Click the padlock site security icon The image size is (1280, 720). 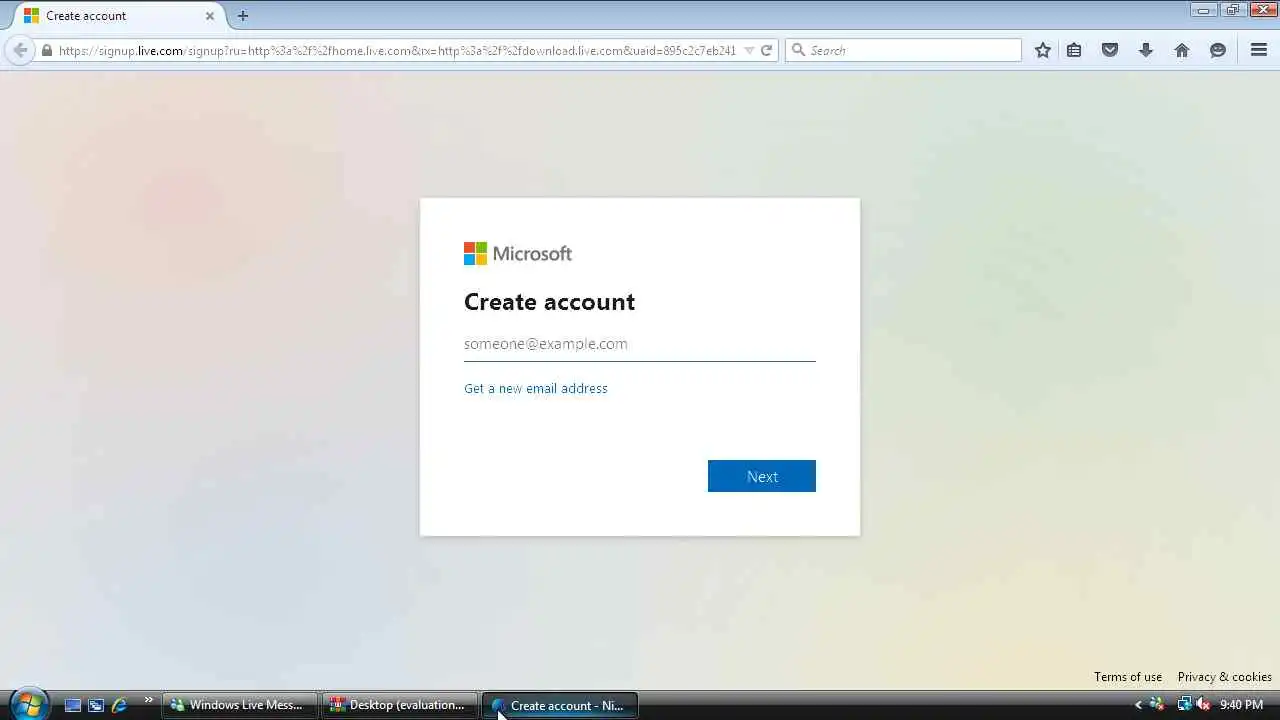pyautogui.click(x=46, y=50)
